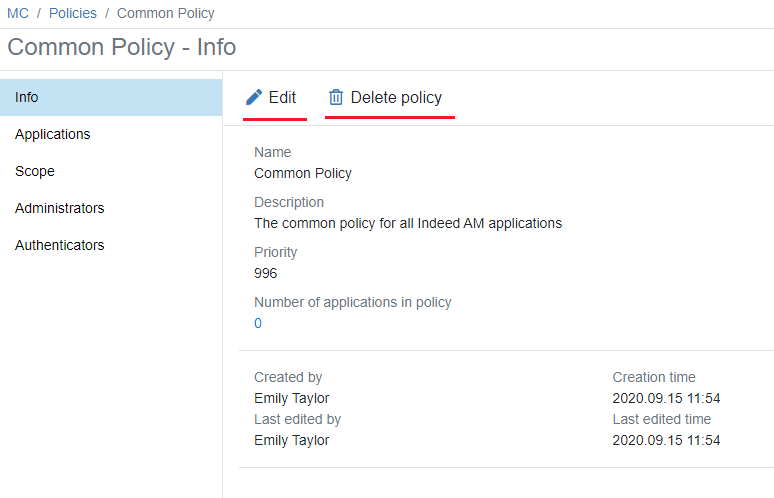Click the Common Policy name value

303,173
